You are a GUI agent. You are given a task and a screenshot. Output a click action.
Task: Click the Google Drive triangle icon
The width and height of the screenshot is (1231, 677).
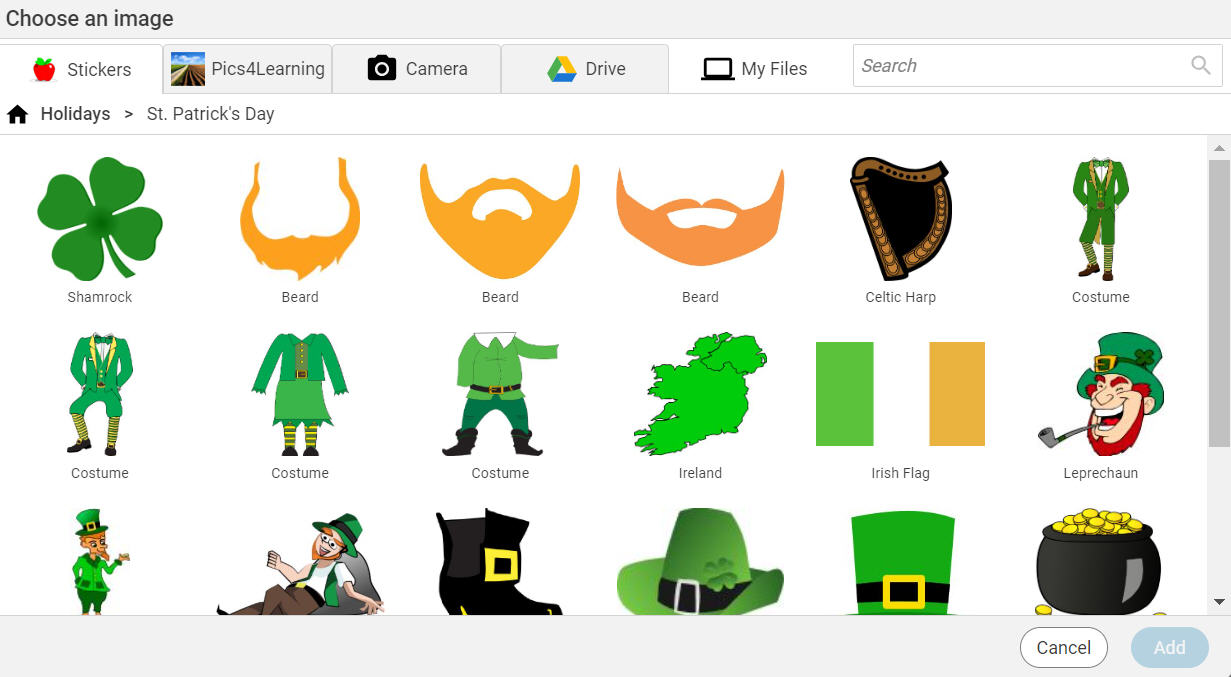point(560,68)
